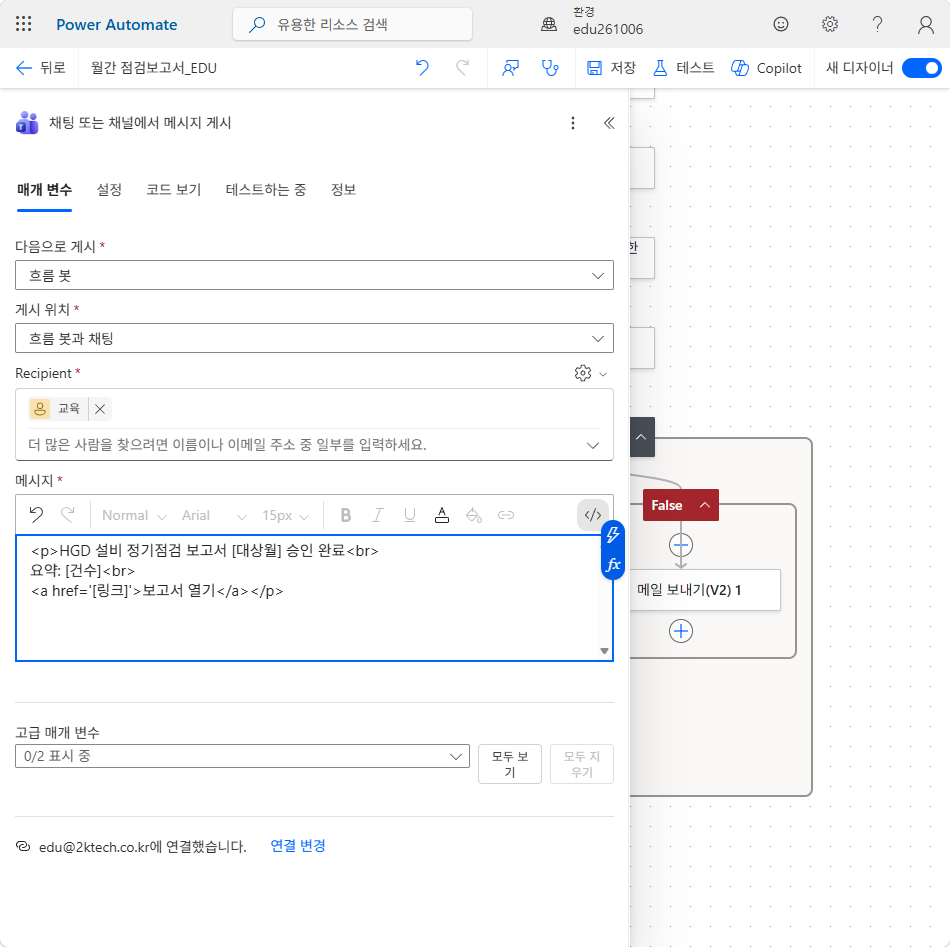Undo in the message editor toolbar
The image size is (950, 947).
coord(36,515)
